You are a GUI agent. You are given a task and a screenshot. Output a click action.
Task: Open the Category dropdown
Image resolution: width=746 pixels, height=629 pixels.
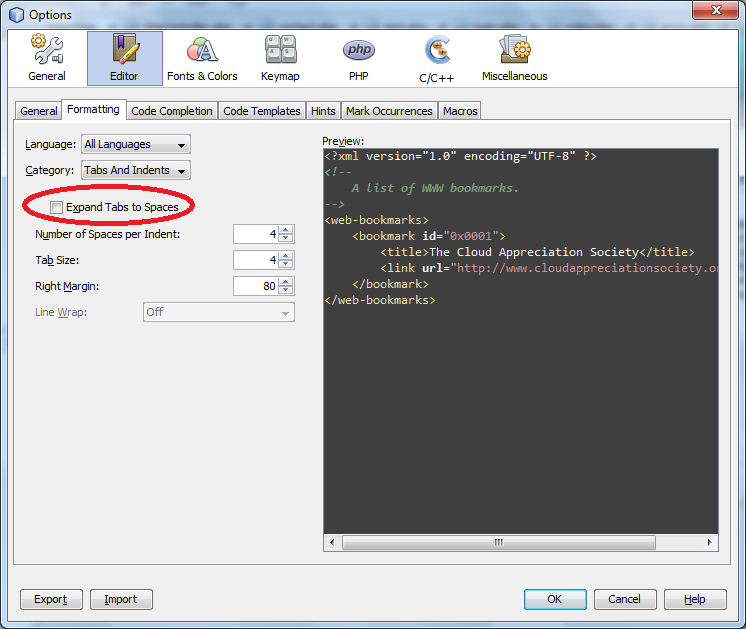click(136, 170)
